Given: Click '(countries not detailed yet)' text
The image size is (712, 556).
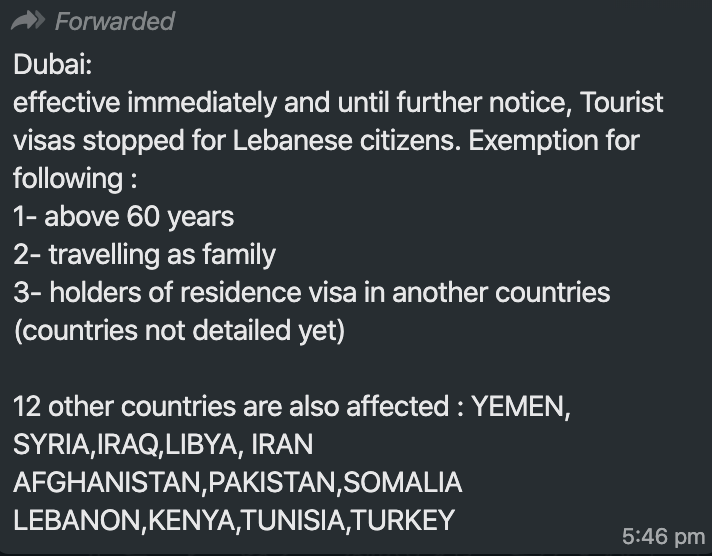Looking at the screenshot, I should point(179,331).
